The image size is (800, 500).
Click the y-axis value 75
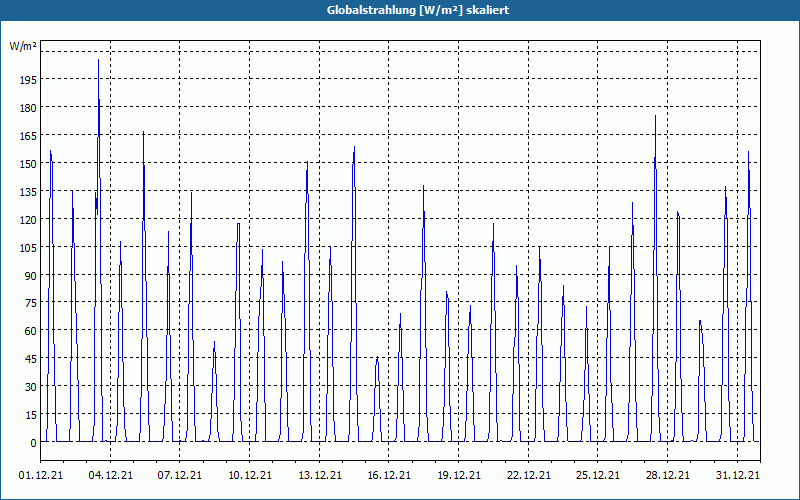pyautogui.click(x=30, y=303)
